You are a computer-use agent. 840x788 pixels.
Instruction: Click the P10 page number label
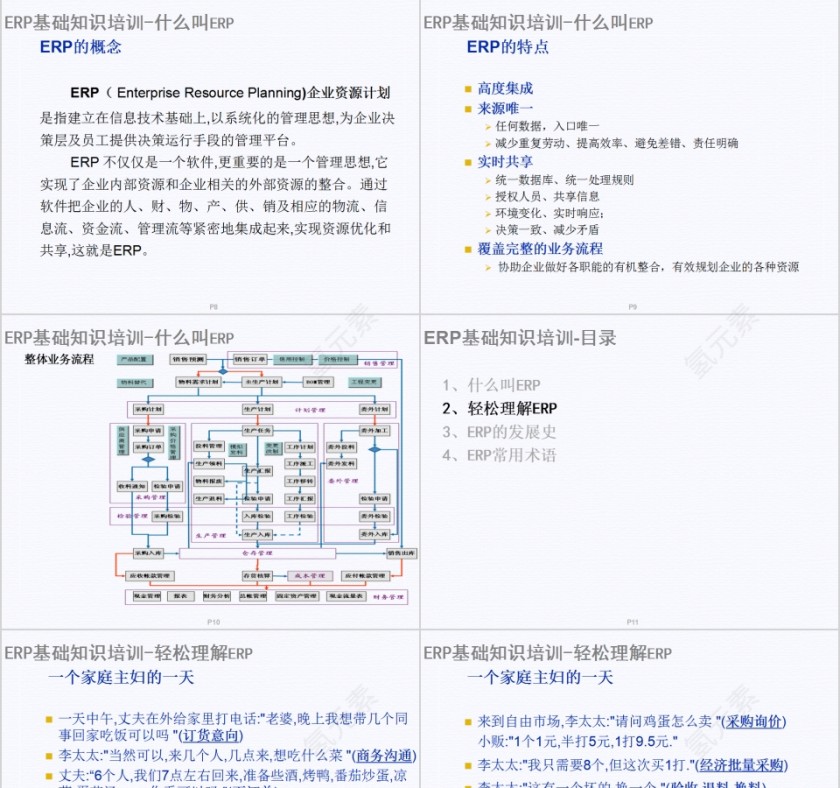click(x=213, y=620)
